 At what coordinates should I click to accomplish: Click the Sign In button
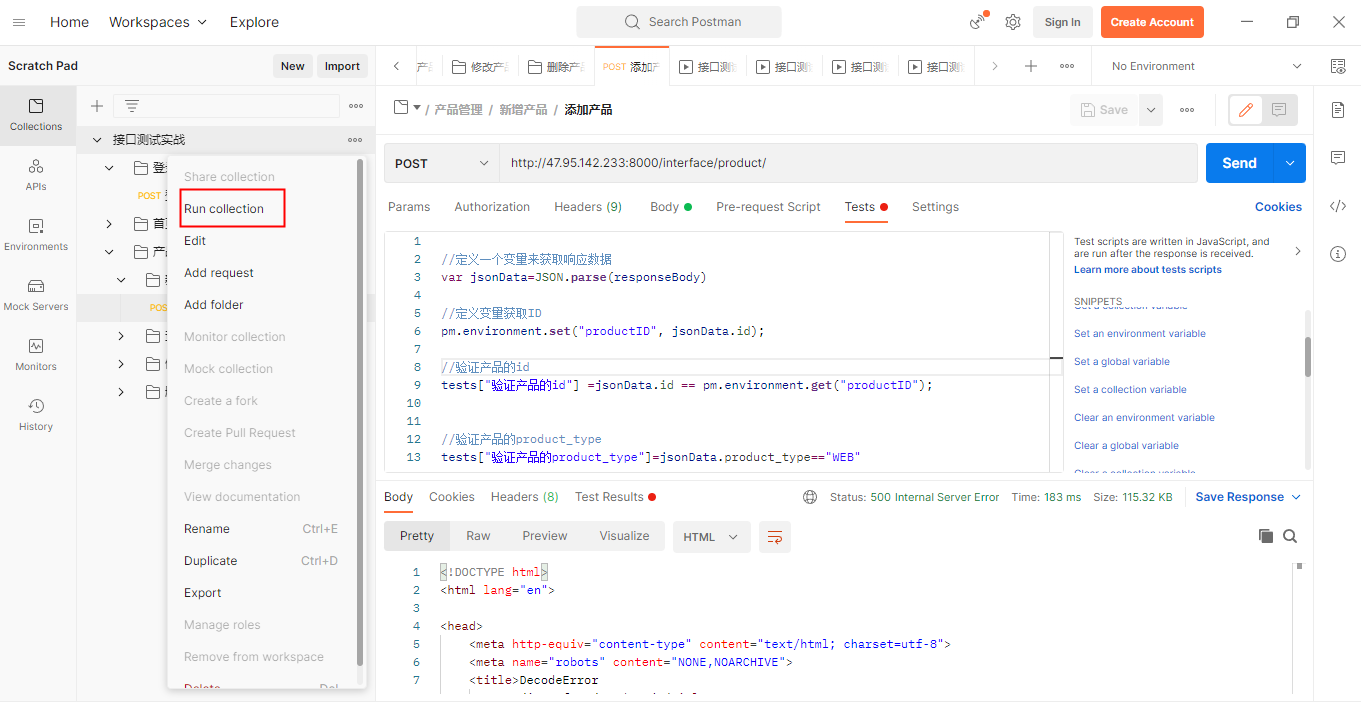pyautogui.click(x=1062, y=22)
